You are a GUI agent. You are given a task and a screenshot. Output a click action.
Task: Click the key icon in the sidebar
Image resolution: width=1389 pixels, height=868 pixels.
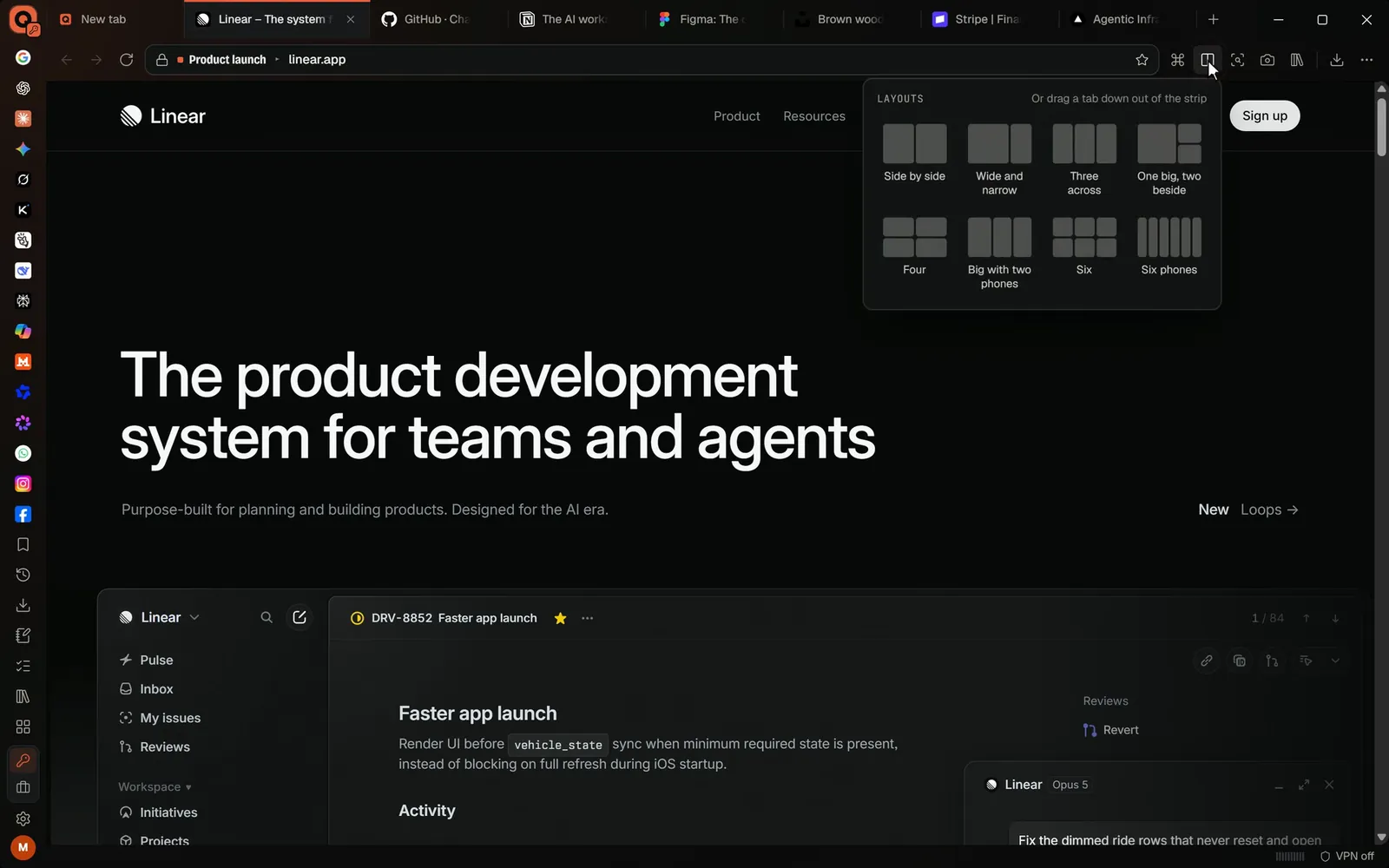[23, 761]
